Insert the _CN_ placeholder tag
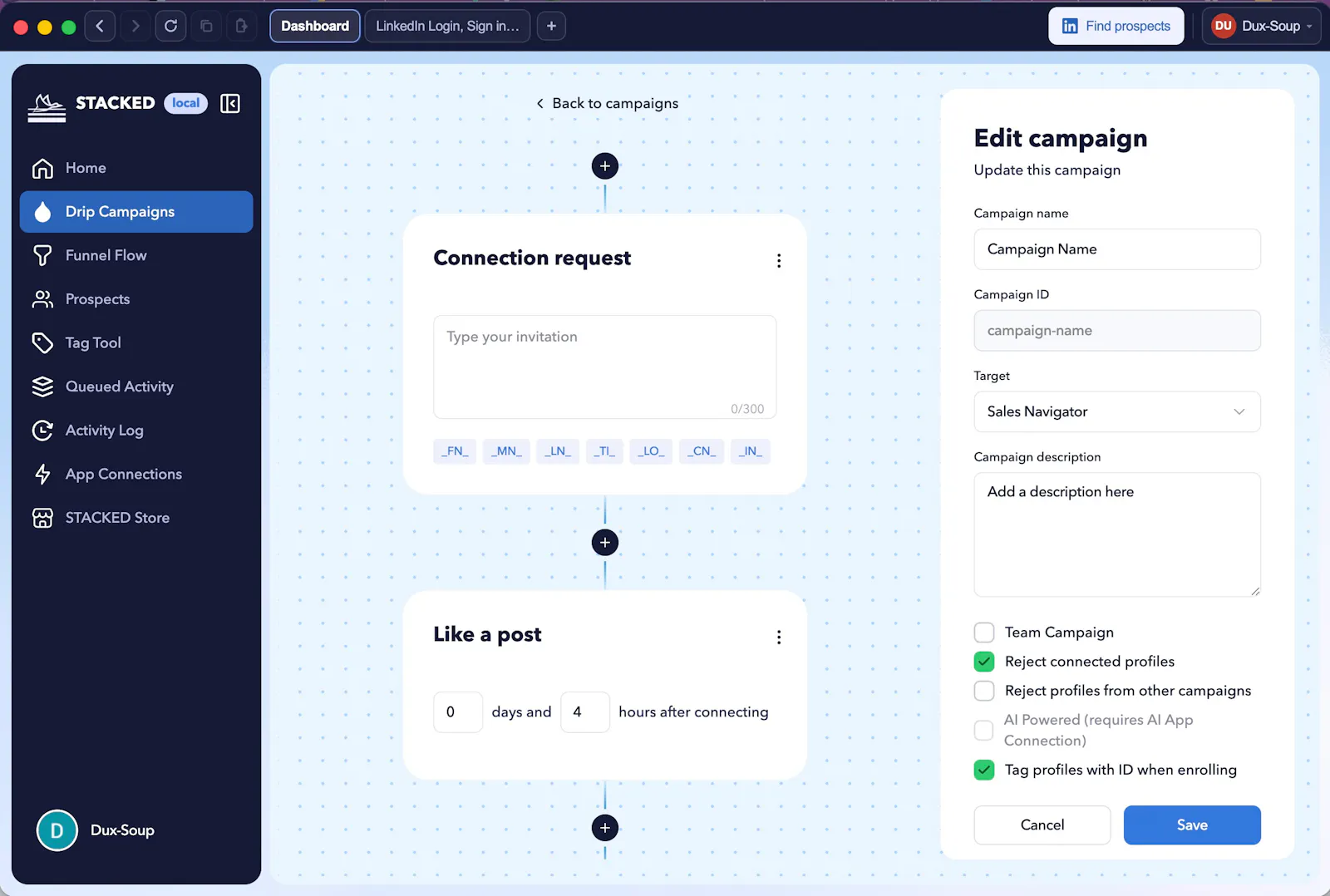 click(702, 451)
